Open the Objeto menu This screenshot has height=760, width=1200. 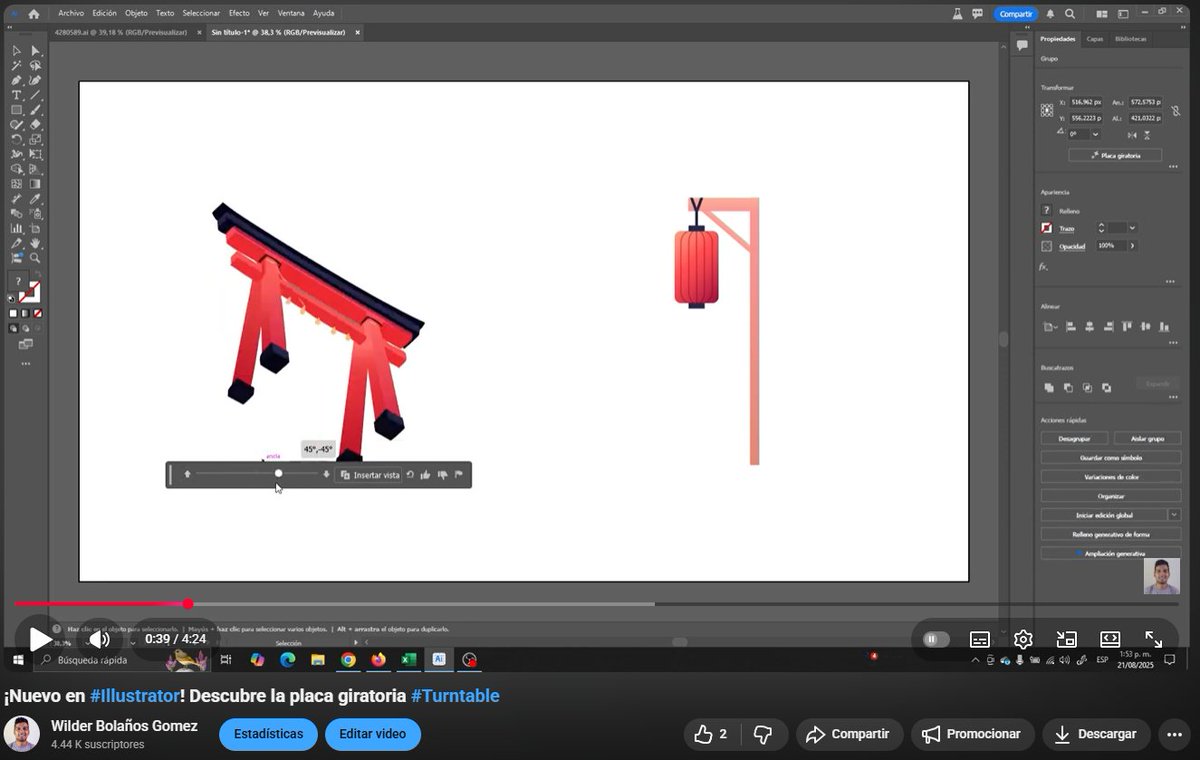pyautogui.click(x=136, y=14)
